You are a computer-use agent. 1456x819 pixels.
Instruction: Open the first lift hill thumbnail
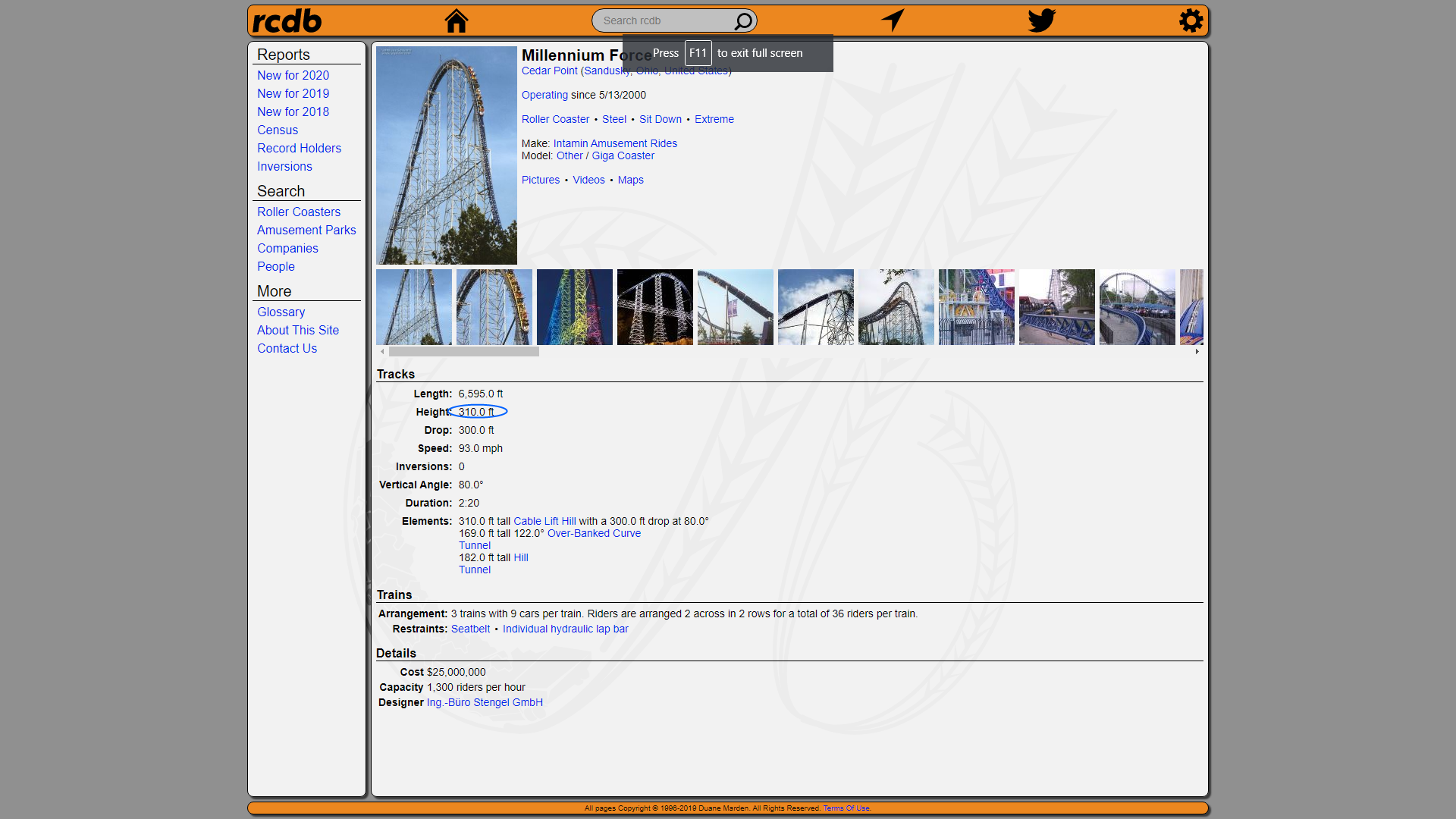point(414,307)
